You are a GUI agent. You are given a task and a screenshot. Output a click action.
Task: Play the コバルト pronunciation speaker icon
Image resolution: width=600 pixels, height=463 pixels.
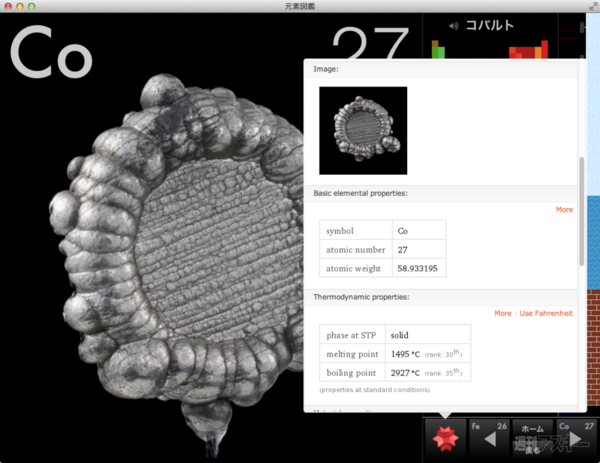[x=453, y=26]
